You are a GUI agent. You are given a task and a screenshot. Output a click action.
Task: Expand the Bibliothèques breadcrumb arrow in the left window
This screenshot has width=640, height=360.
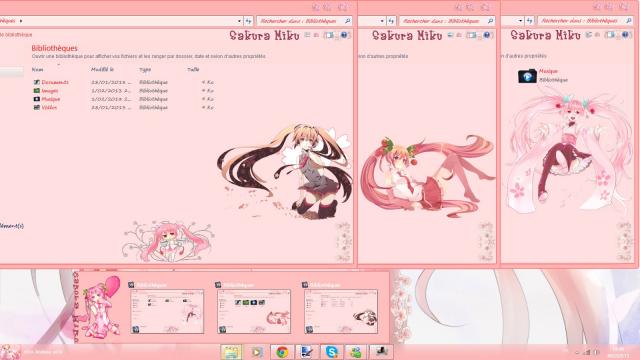21,21
